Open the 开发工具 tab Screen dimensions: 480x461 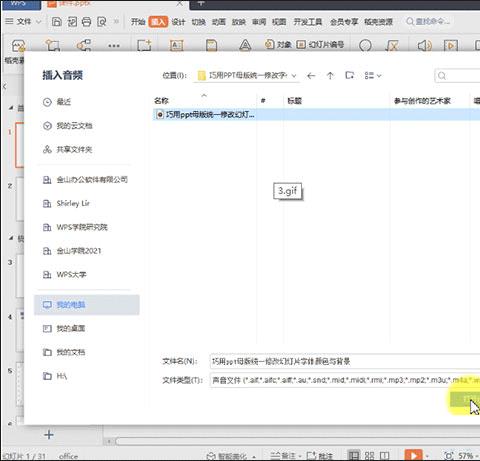[308, 22]
